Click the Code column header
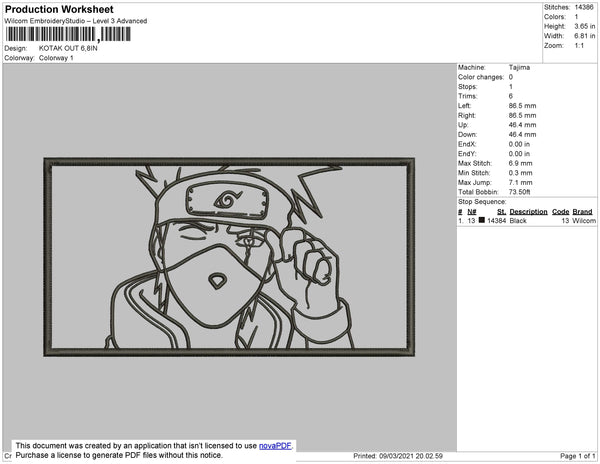Viewport: 600px width, 464px height. pos(560,212)
